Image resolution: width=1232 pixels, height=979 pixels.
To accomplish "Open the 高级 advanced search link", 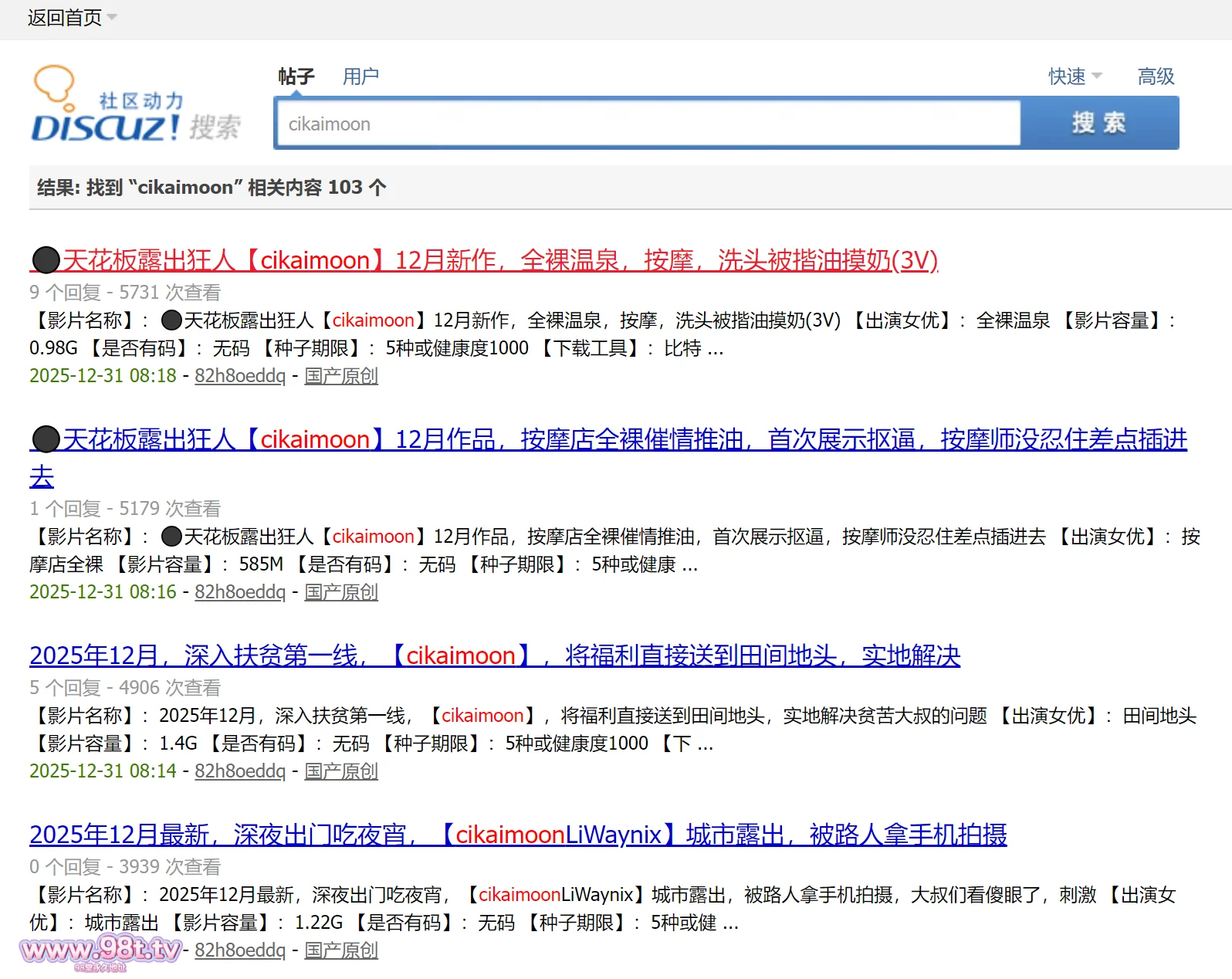I will click(x=1156, y=76).
